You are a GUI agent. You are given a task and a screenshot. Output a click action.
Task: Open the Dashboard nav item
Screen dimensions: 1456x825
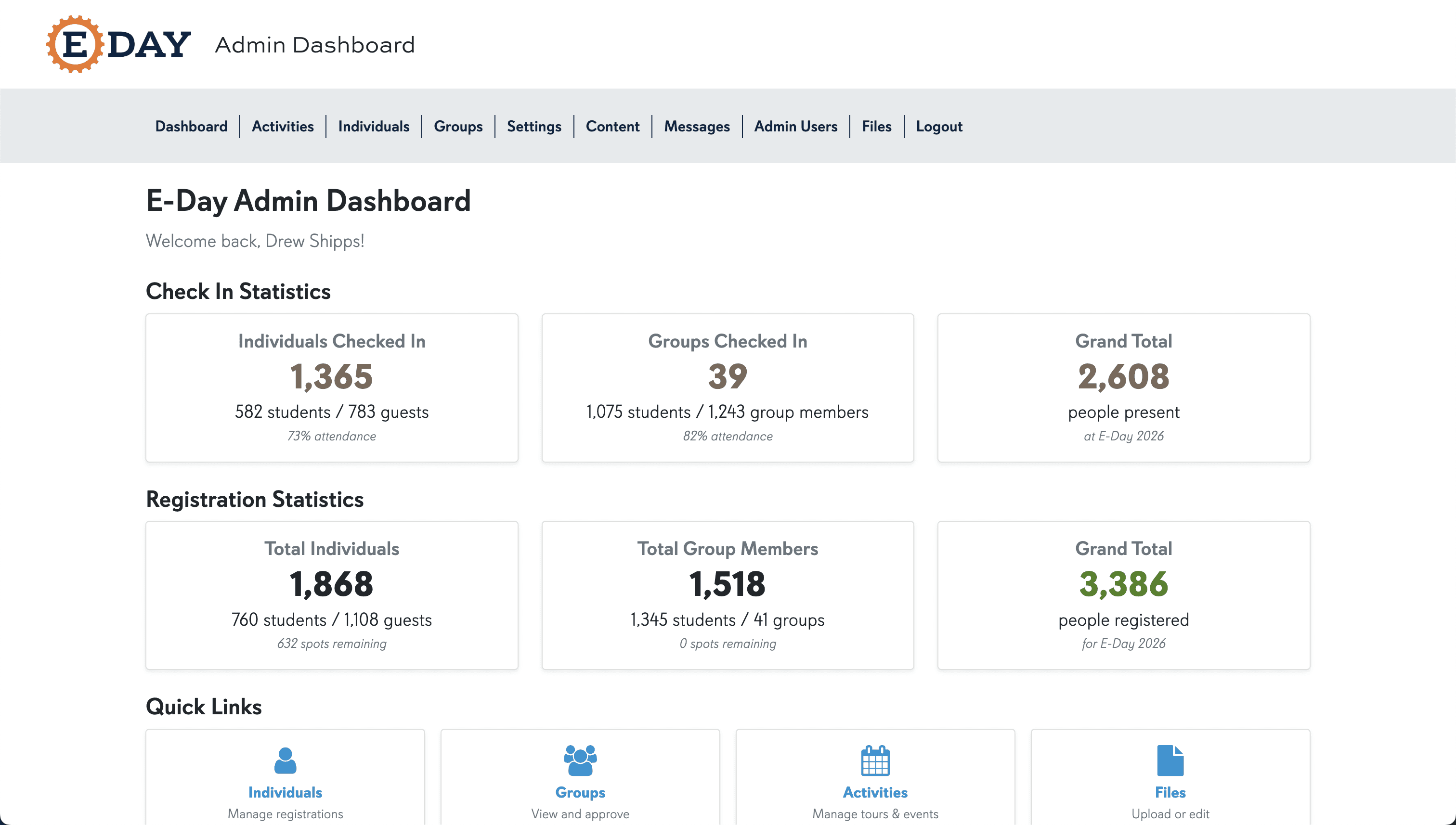point(191,127)
